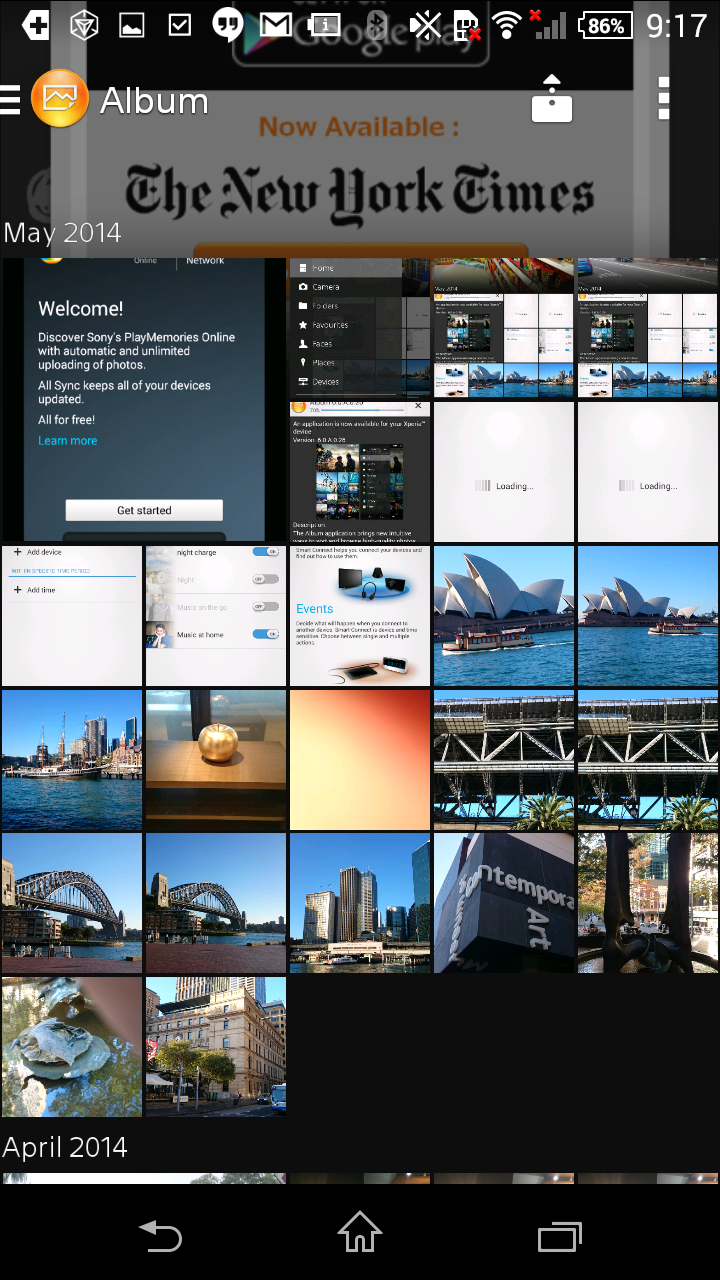The image size is (720, 1280).
Task: Open the leftmost Harbour Bridge arch photo
Action: pos(72,904)
